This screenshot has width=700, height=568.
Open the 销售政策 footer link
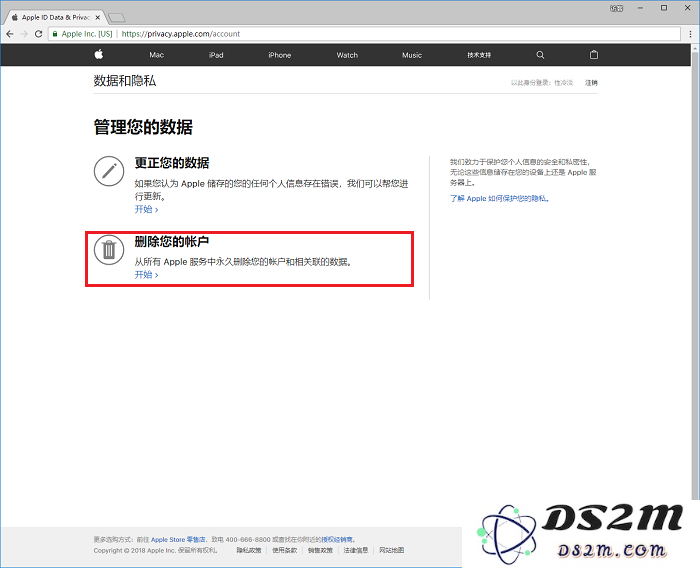320,550
